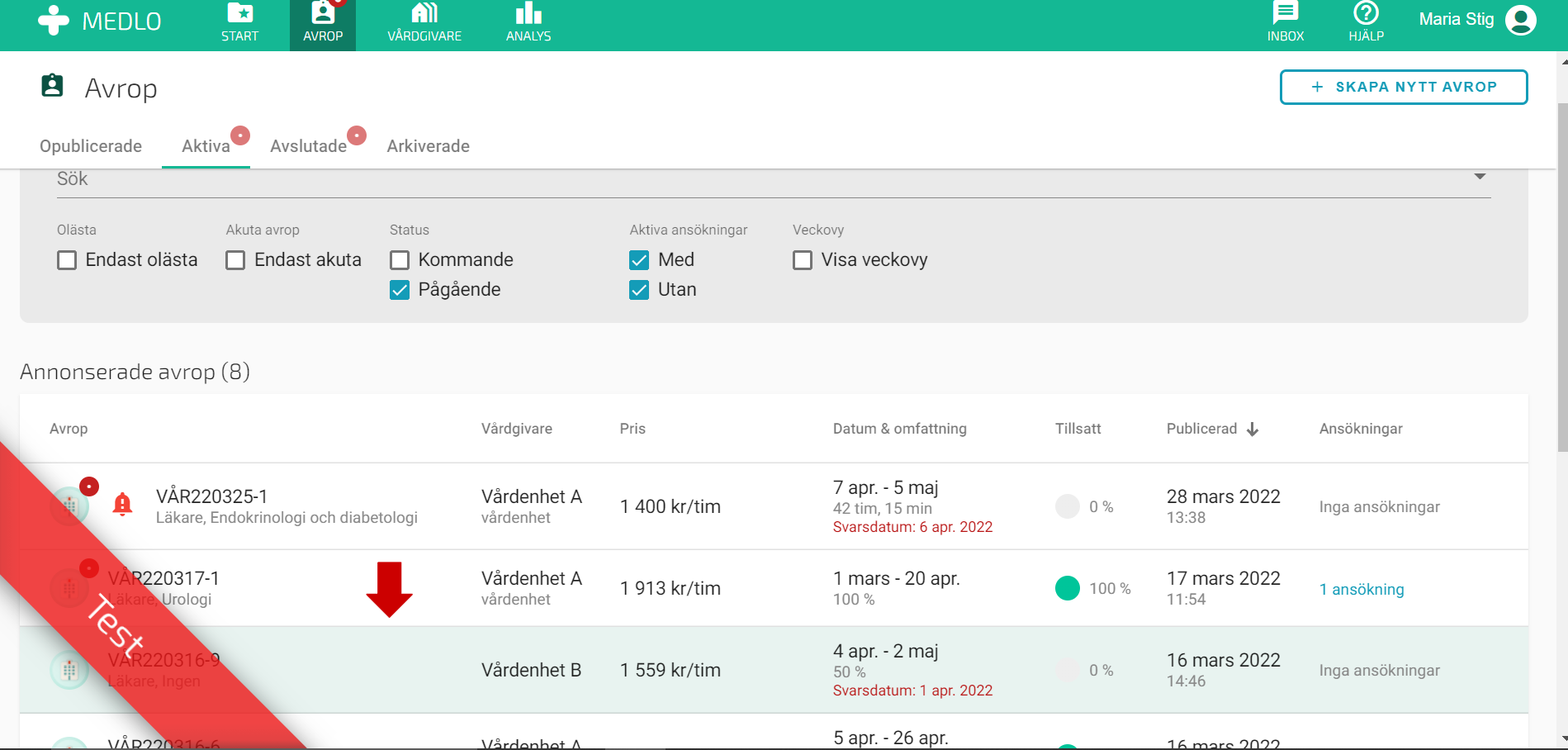Click SKAPA NYTT AVROP button
The width and height of the screenshot is (1568, 750).
(1404, 87)
